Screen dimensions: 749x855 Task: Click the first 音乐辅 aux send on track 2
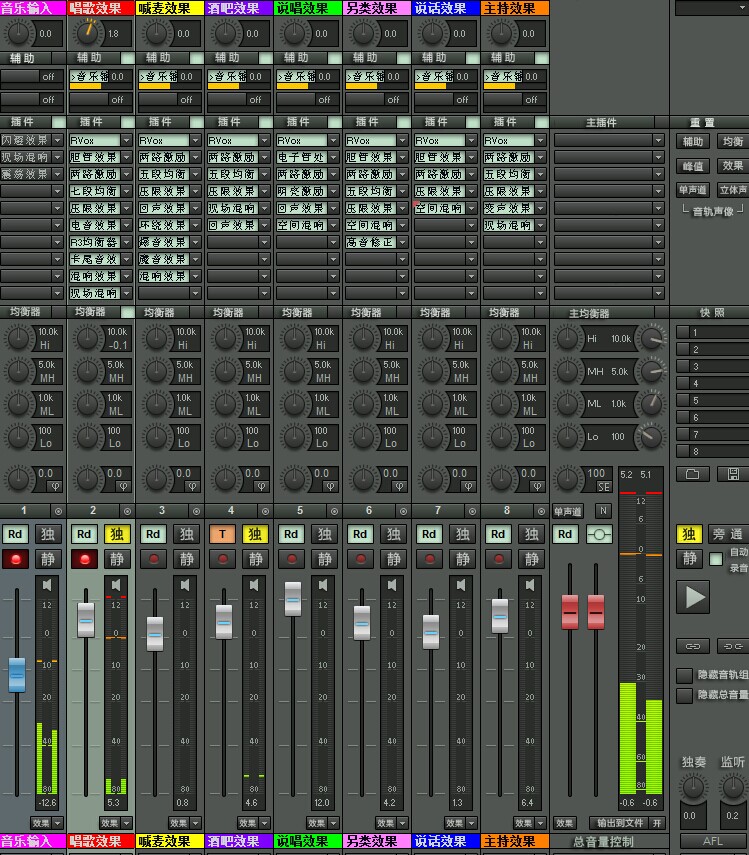pos(101,79)
